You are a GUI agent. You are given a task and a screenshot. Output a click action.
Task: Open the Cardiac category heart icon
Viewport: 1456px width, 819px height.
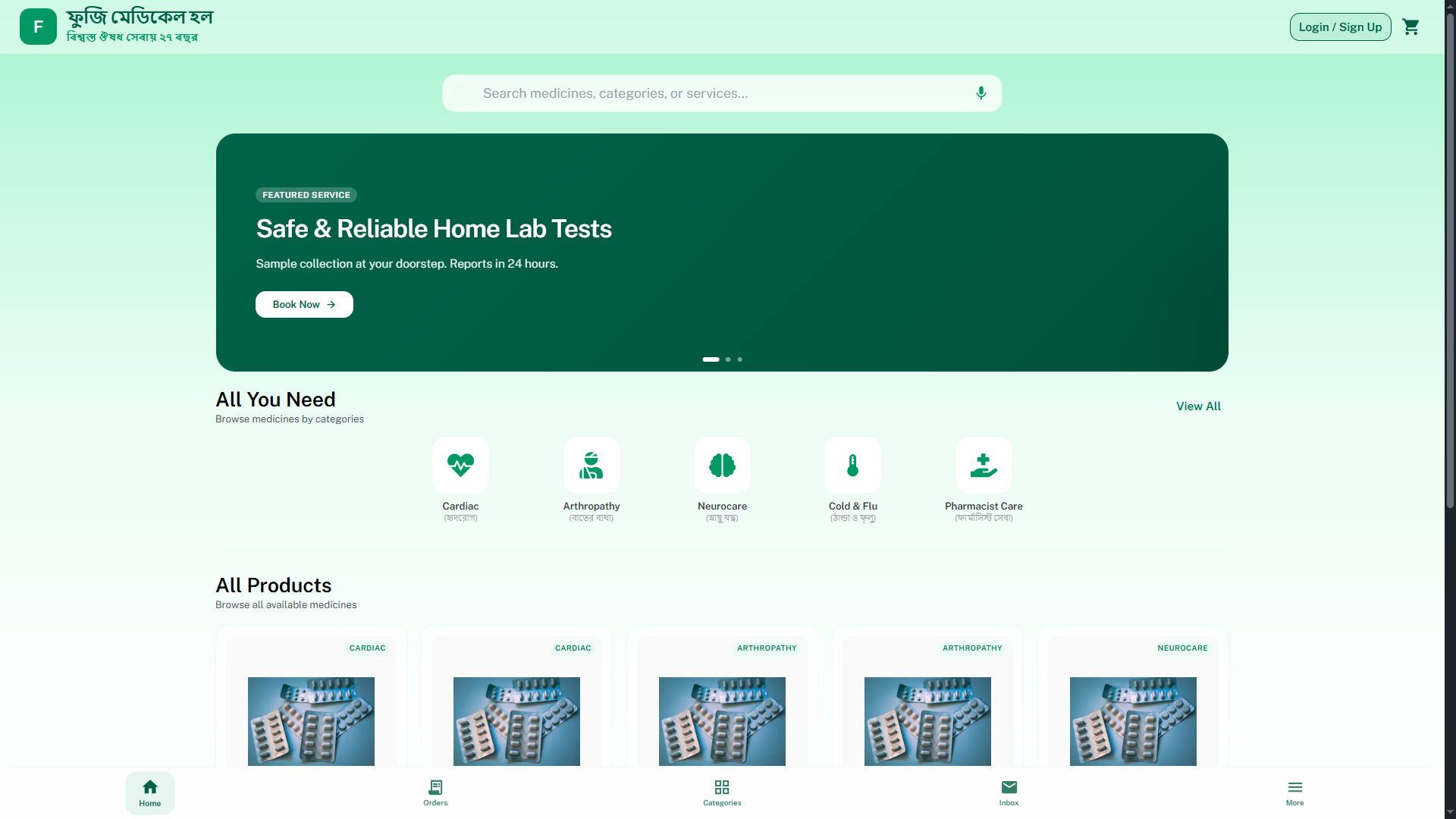[460, 465]
